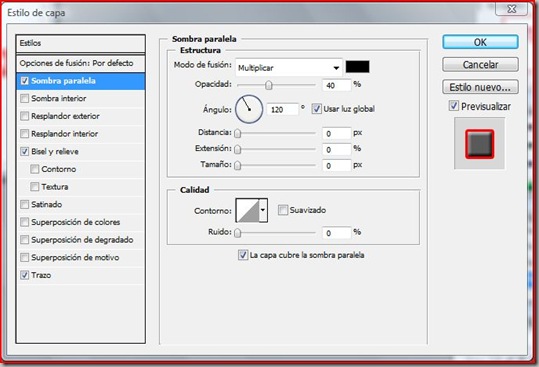The image size is (539, 367).
Task: Enable Superposición de colores checkbox
Action: 24,222
